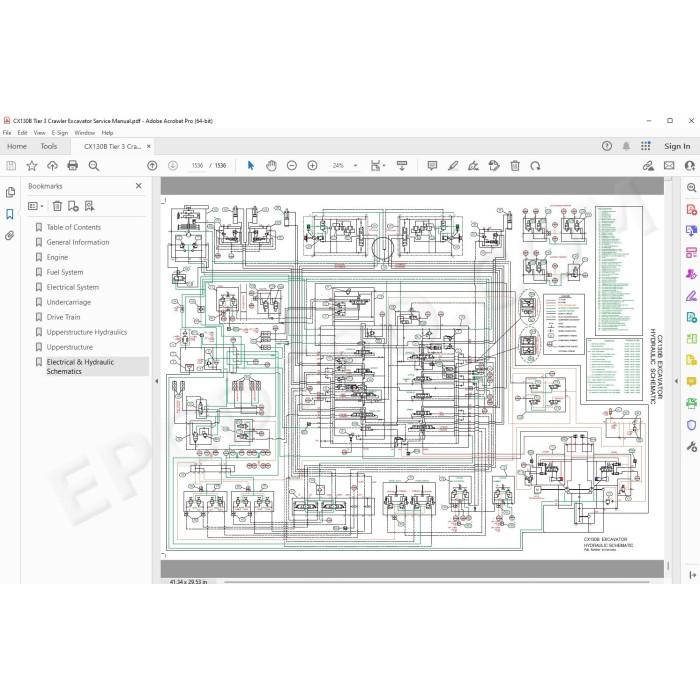The image size is (700, 700).
Task: Open the Page Thumbnails panel
Action: (10, 192)
